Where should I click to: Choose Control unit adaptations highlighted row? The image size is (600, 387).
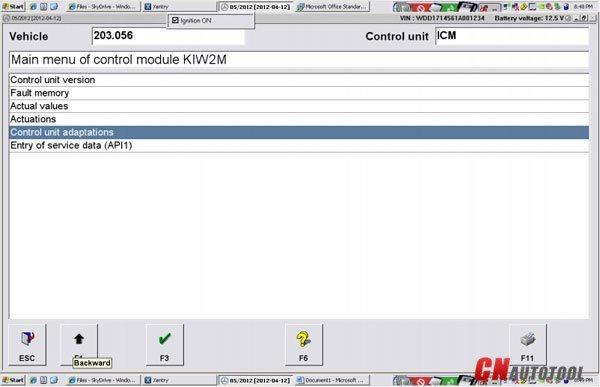point(299,132)
